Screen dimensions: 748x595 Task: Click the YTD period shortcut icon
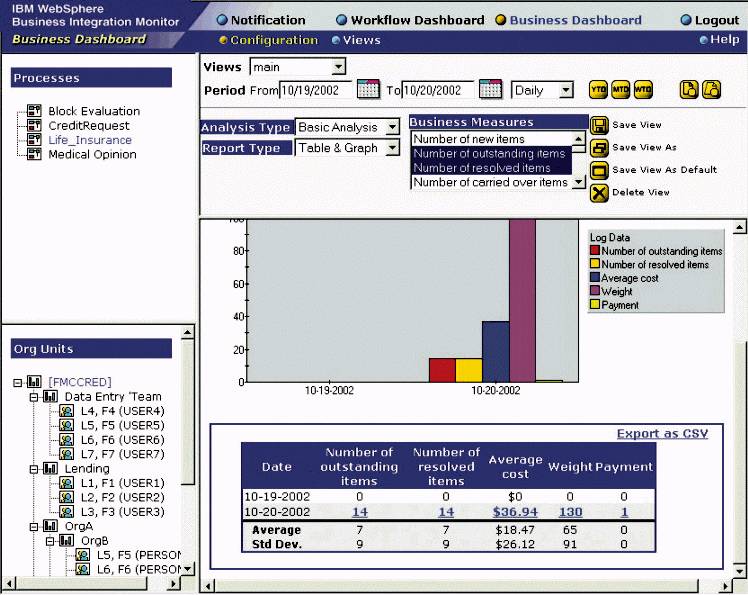tap(598, 90)
